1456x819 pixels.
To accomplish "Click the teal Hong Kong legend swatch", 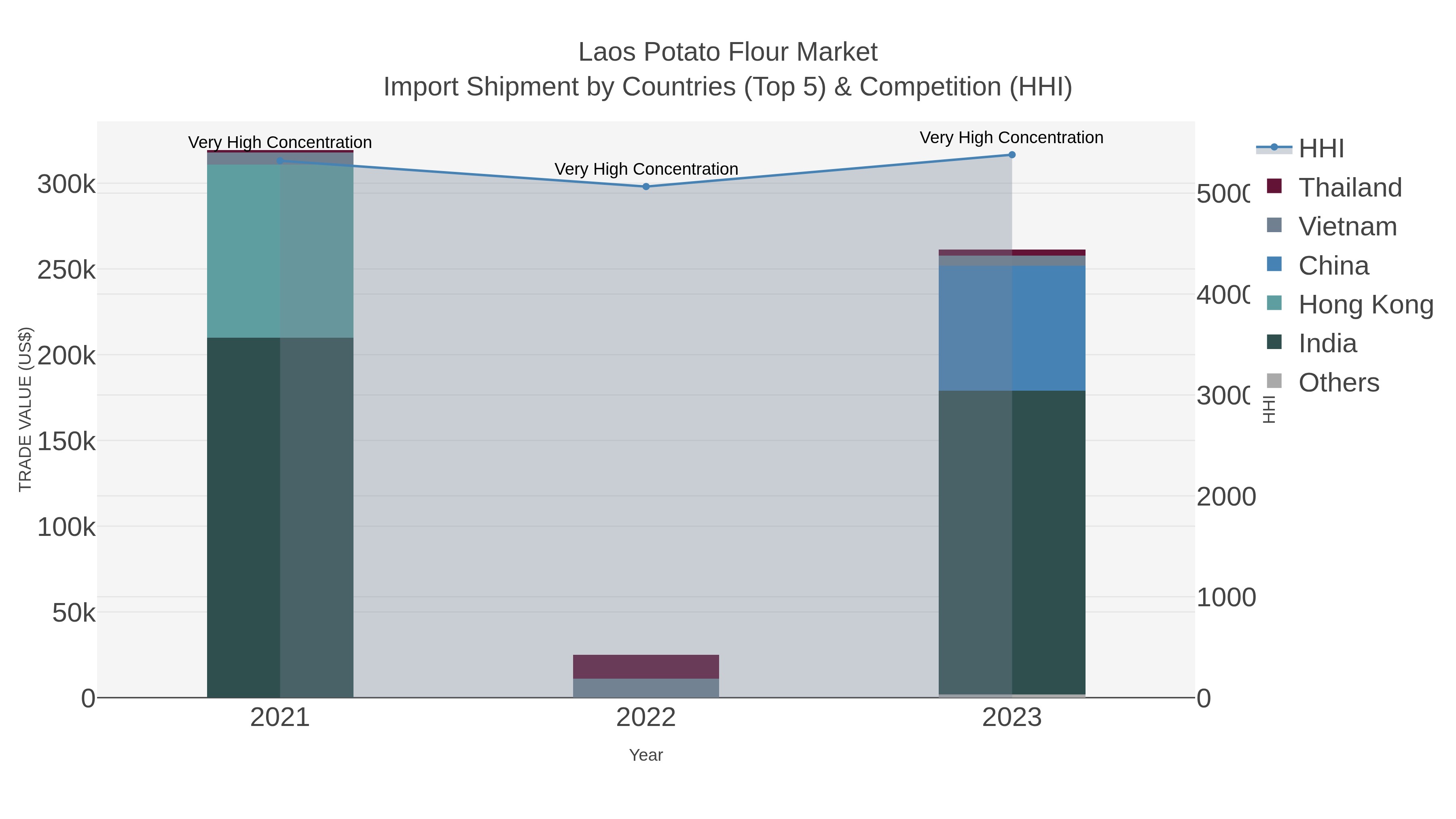I will pyautogui.click(x=1274, y=303).
